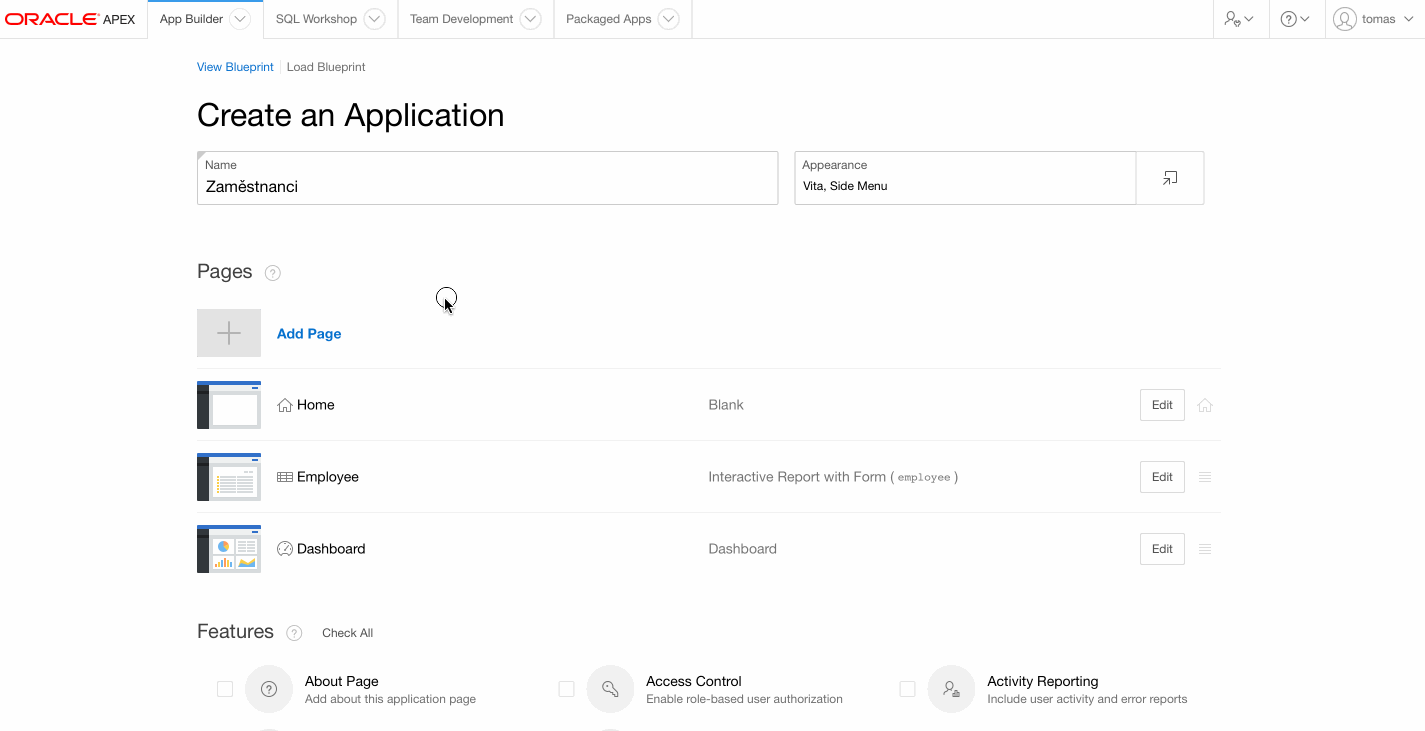Click the home icon beside Home Edit
Screen dimensions: 1425x731
[1205, 405]
